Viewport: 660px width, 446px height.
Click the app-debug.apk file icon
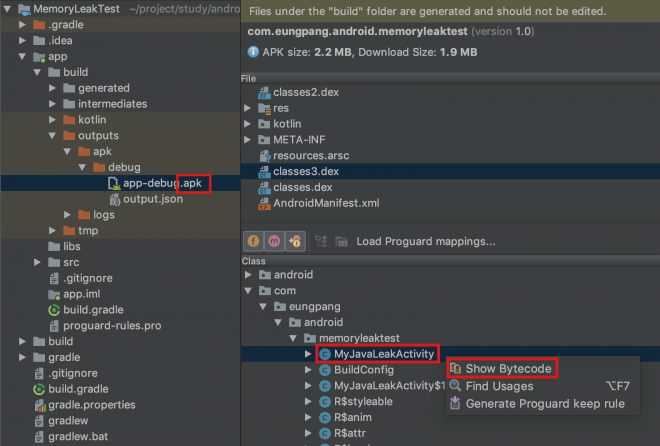[114, 183]
